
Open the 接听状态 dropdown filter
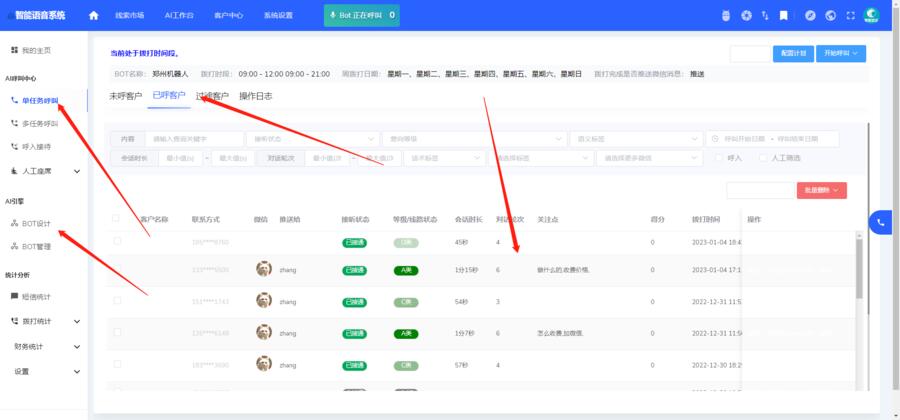point(314,139)
